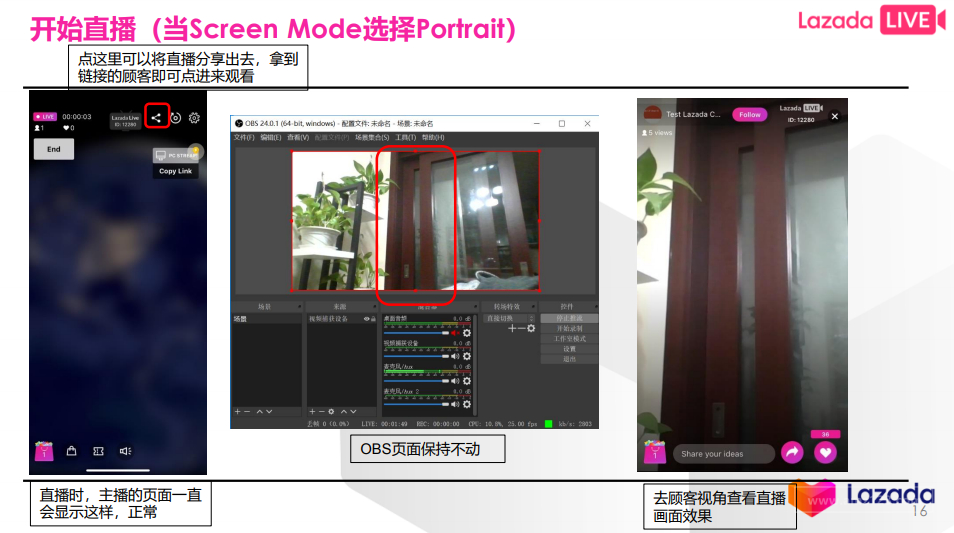Open the 视频捕获设备 mixer gear settings

(467, 356)
